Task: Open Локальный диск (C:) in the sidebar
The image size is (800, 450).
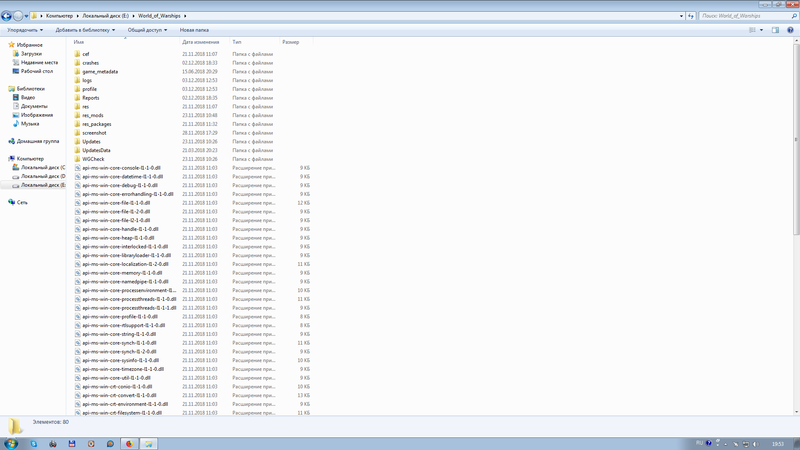Action: click(43, 167)
